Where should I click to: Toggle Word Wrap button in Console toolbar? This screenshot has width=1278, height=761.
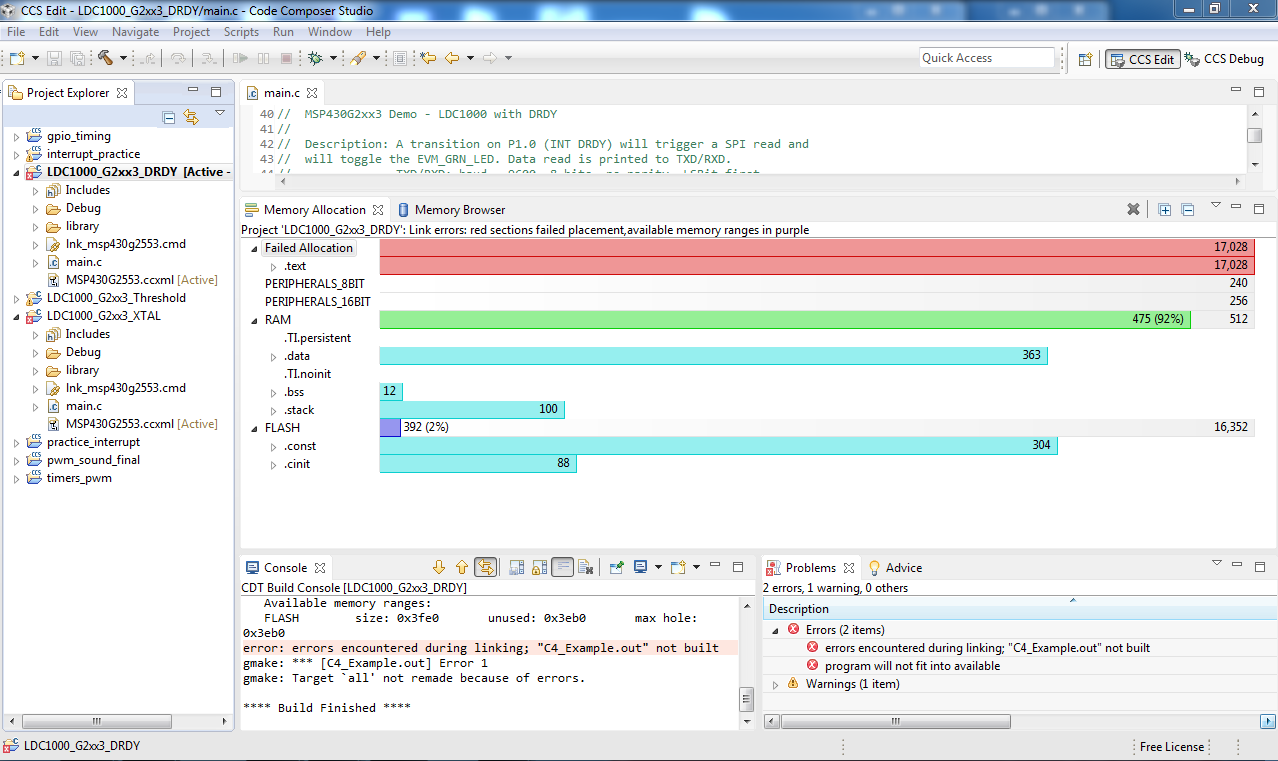(562, 568)
